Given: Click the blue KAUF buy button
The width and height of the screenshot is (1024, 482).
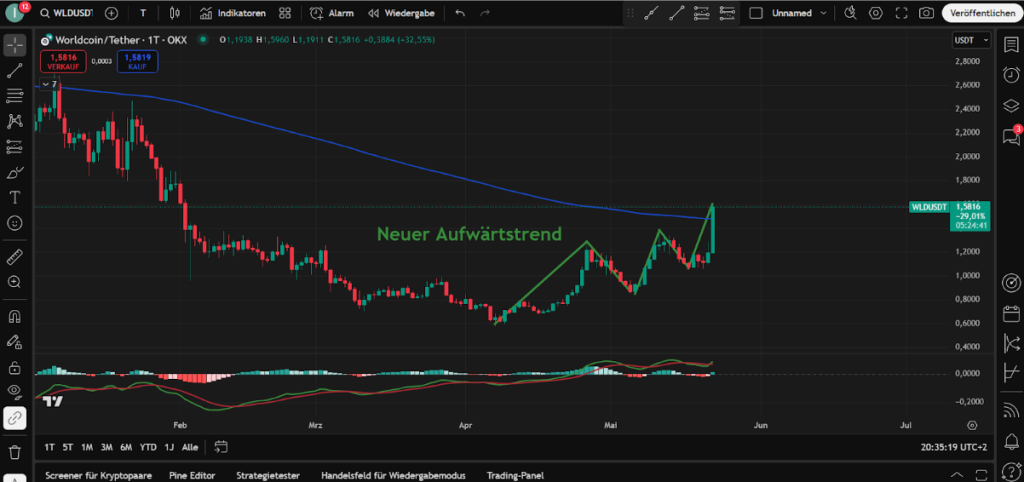Looking at the screenshot, I should click(x=135, y=61).
